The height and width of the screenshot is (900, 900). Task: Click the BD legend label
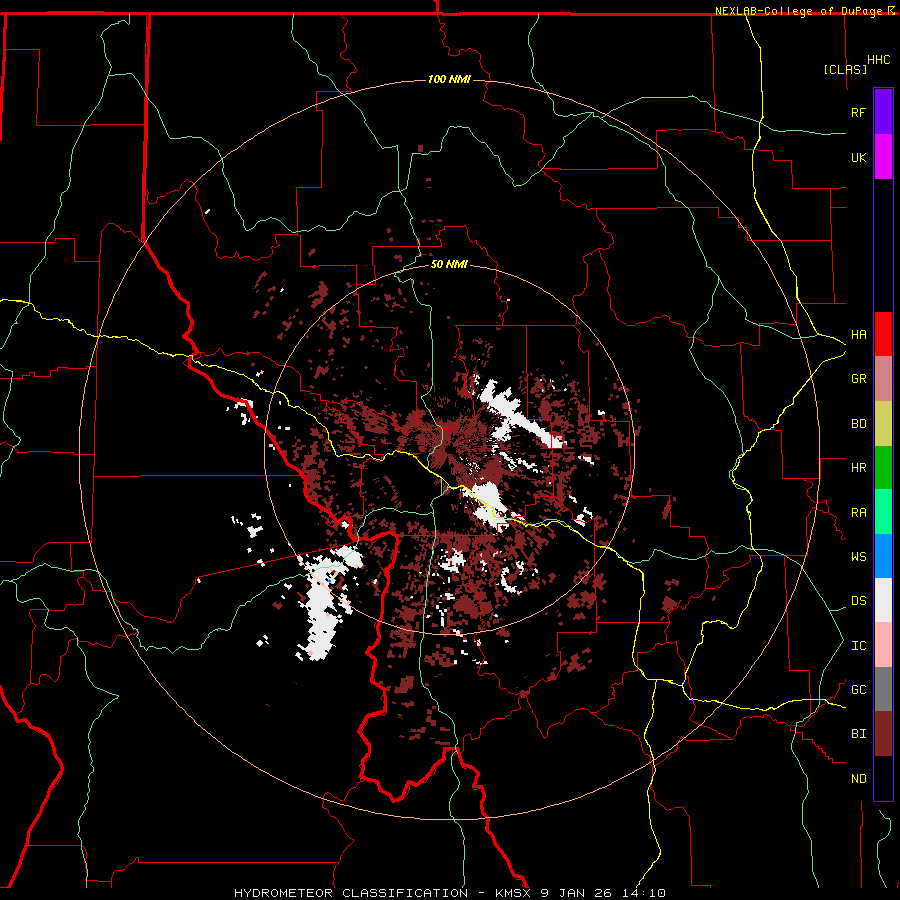pos(858,424)
